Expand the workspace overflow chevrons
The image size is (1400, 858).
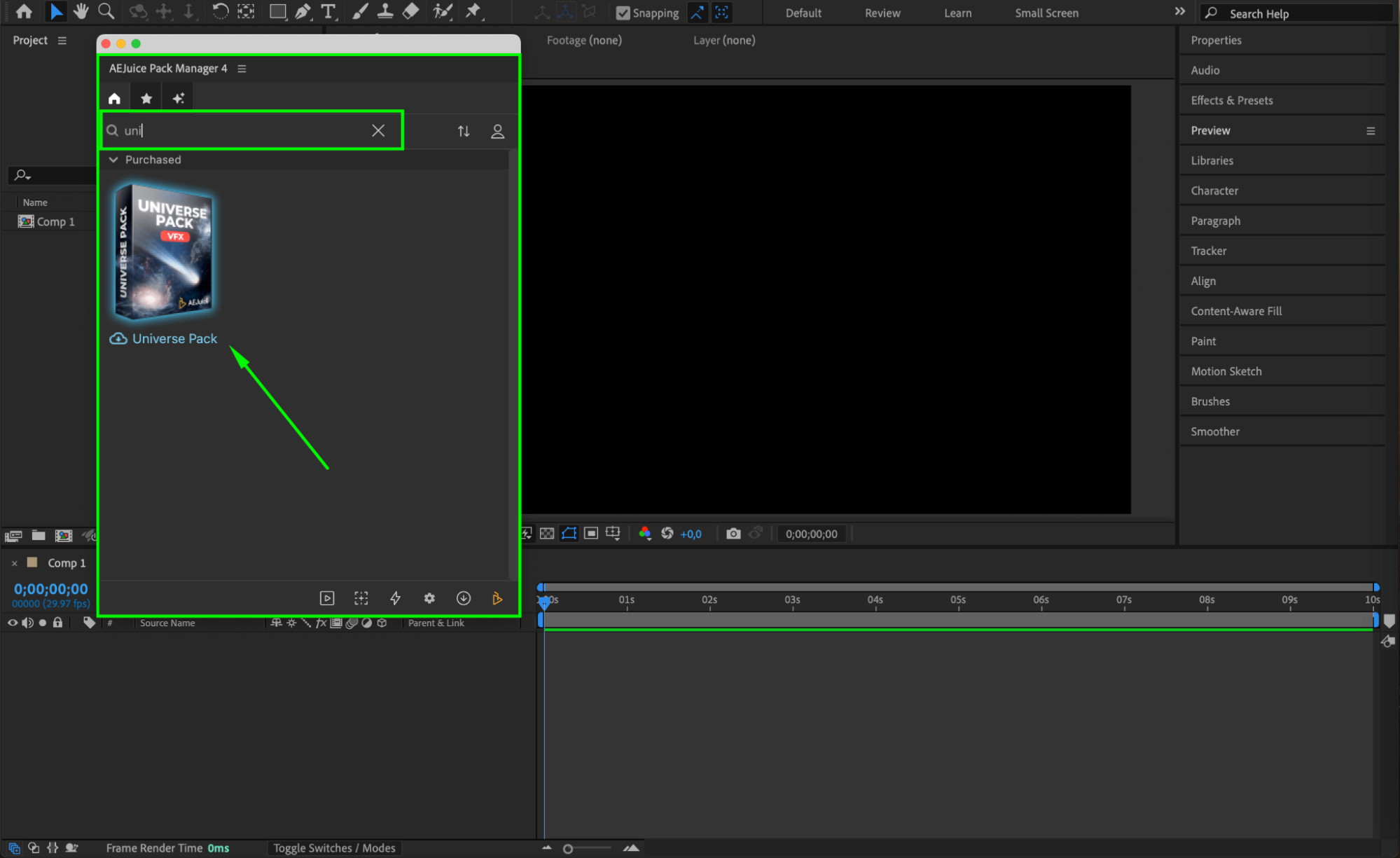pos(1179,12)
